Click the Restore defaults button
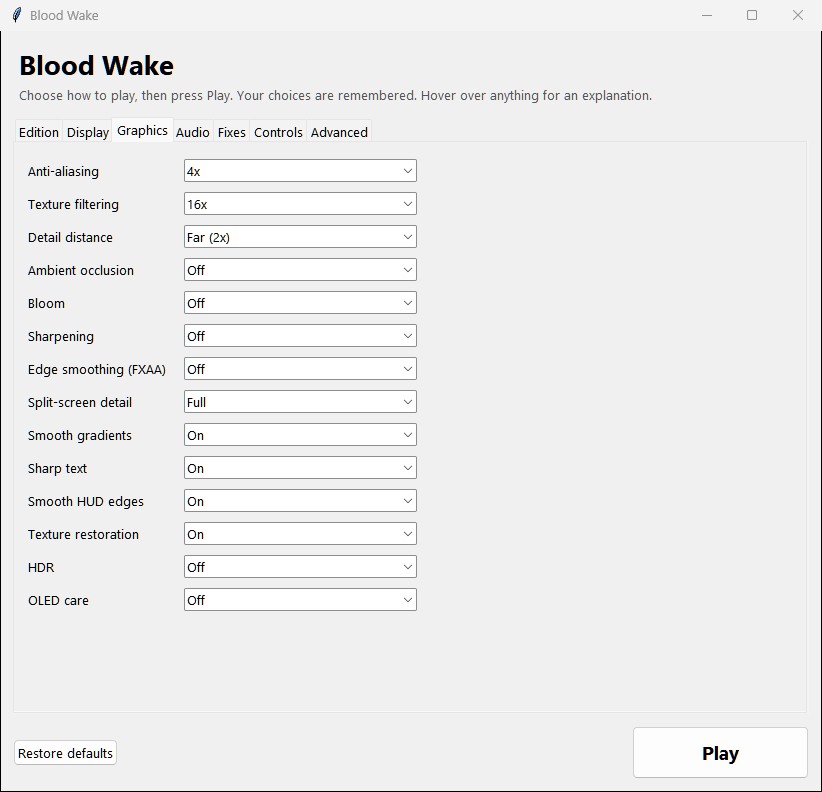Image resolution: width=822 pixels, height=792 pixels. pos(66,753)
